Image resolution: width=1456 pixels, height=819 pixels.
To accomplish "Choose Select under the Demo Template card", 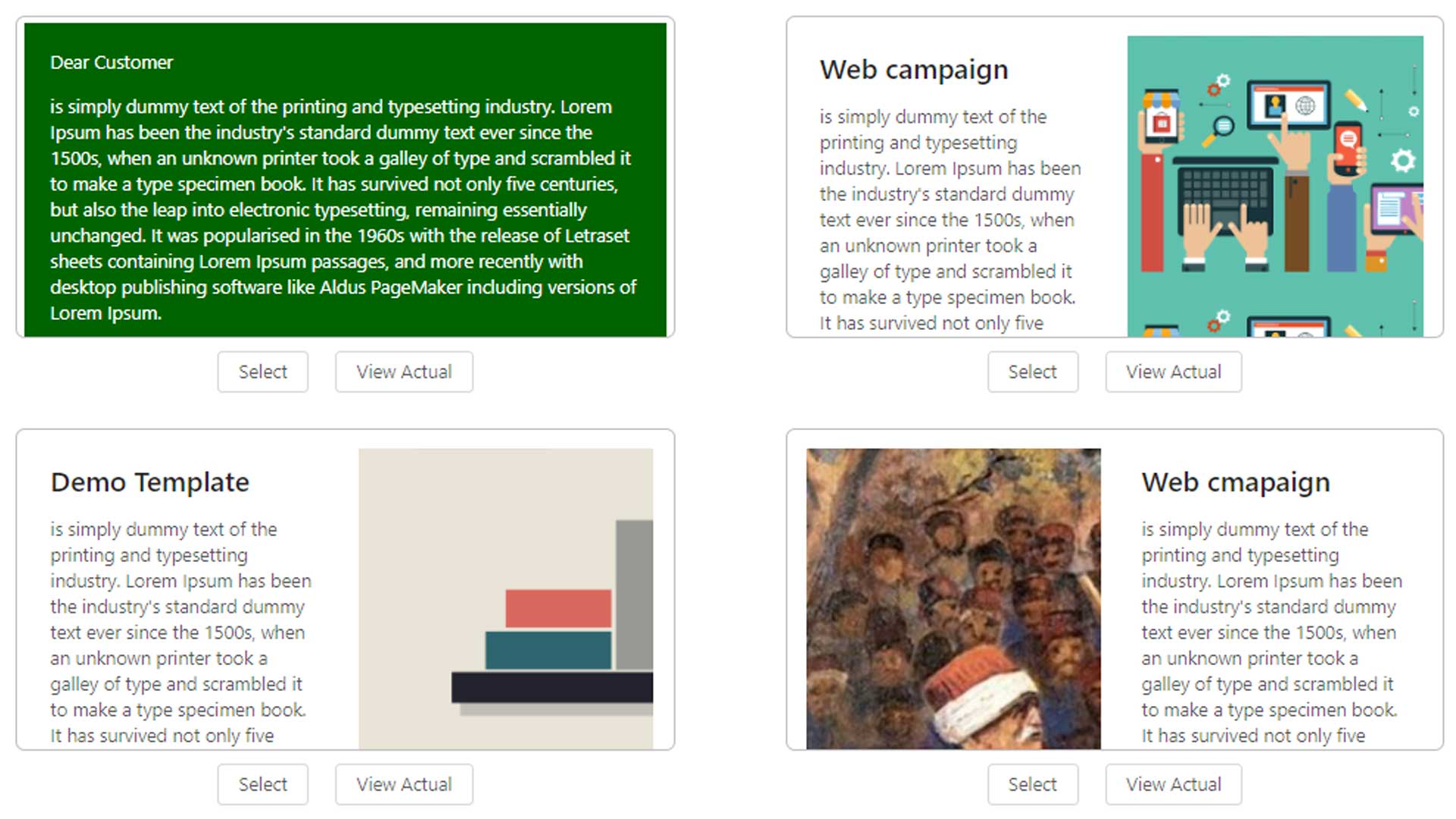I will pos(262,784).
